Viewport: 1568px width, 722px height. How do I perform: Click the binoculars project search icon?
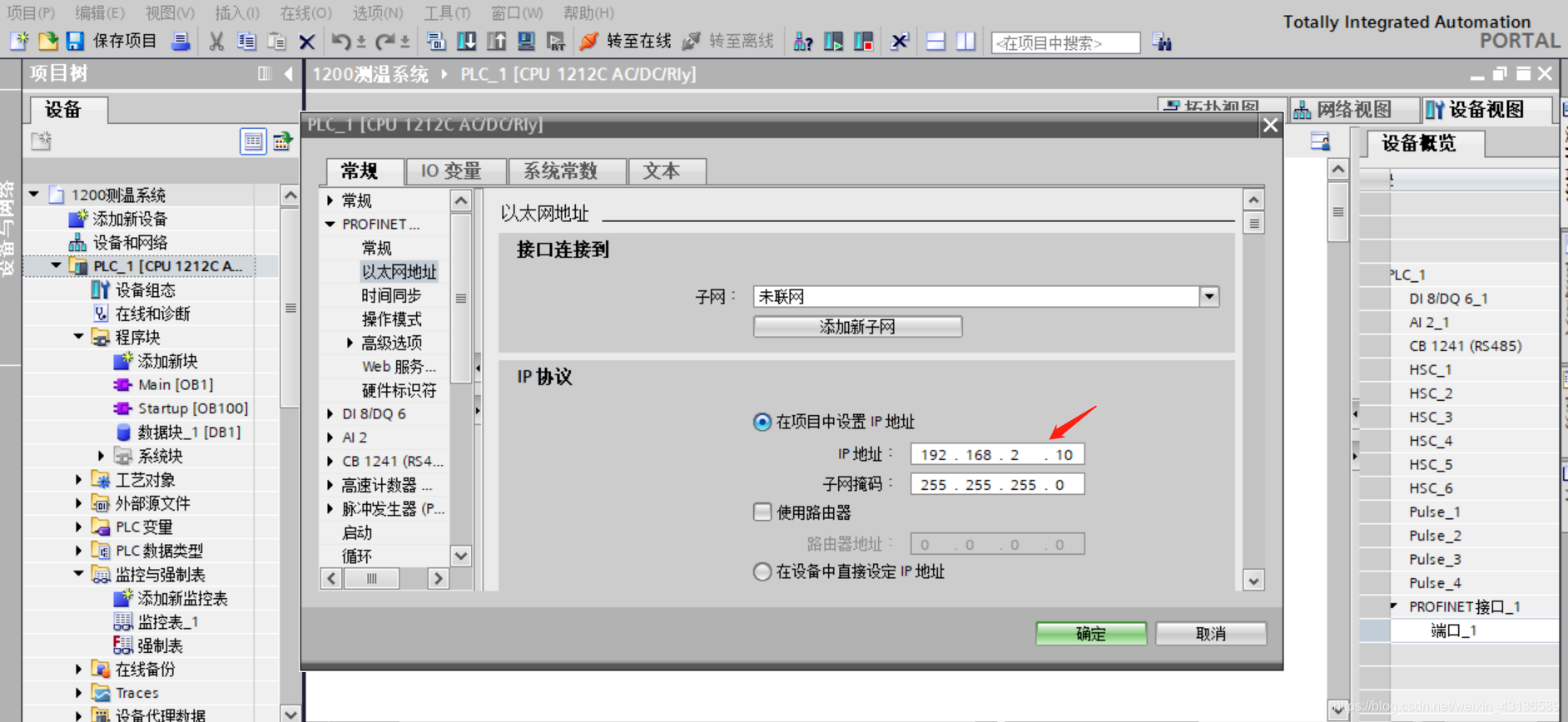pyautogui.click(x=1163, y=42)
